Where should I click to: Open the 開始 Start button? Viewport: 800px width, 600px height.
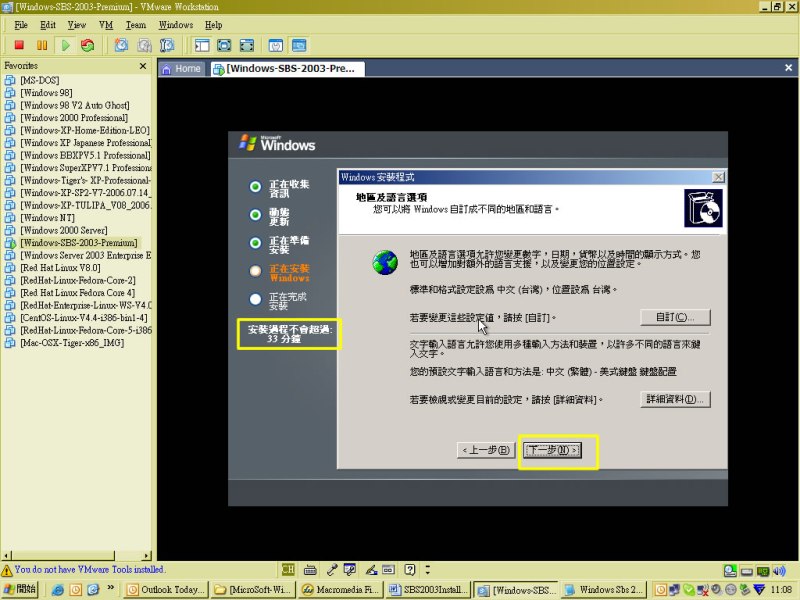click(20, 589)
